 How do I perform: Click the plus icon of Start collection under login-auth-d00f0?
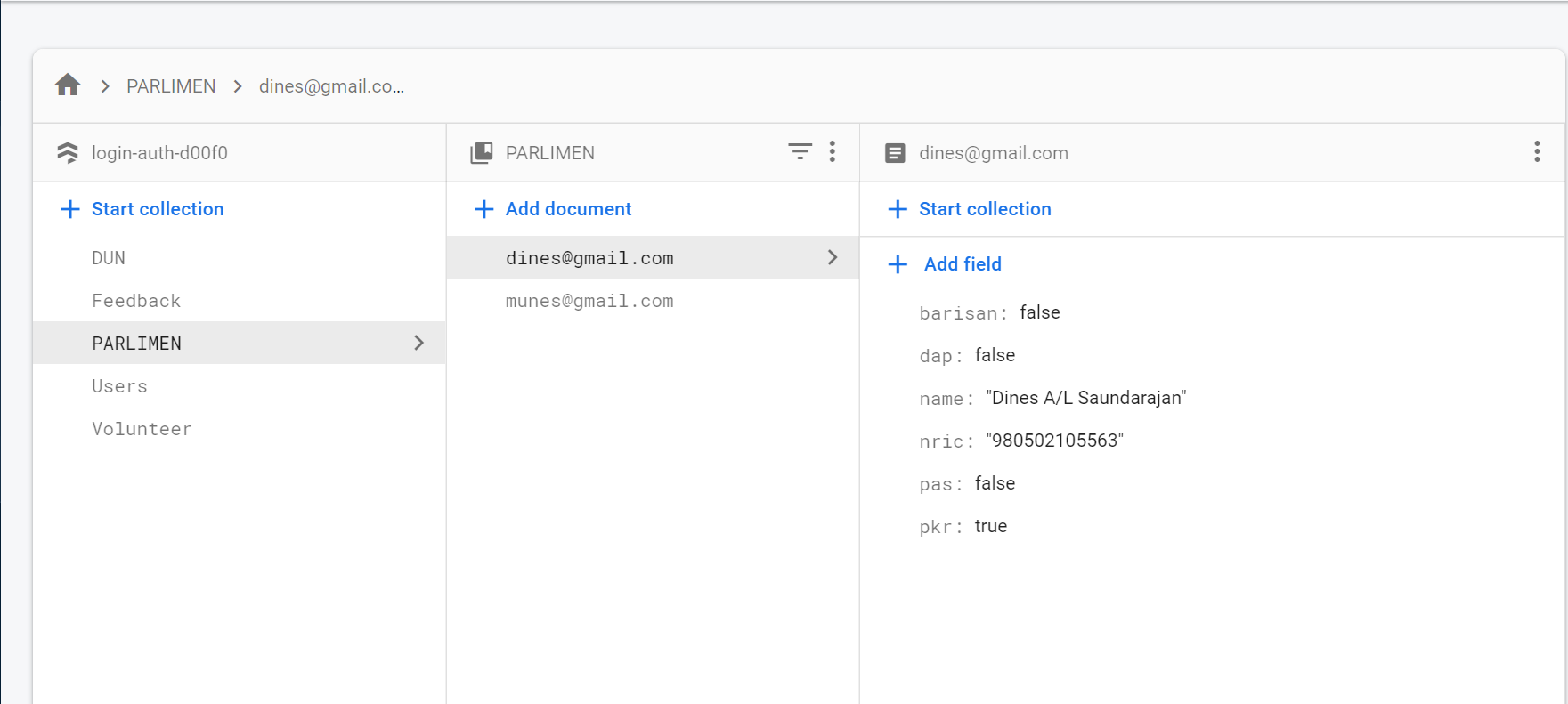click(x=69, y=209)
